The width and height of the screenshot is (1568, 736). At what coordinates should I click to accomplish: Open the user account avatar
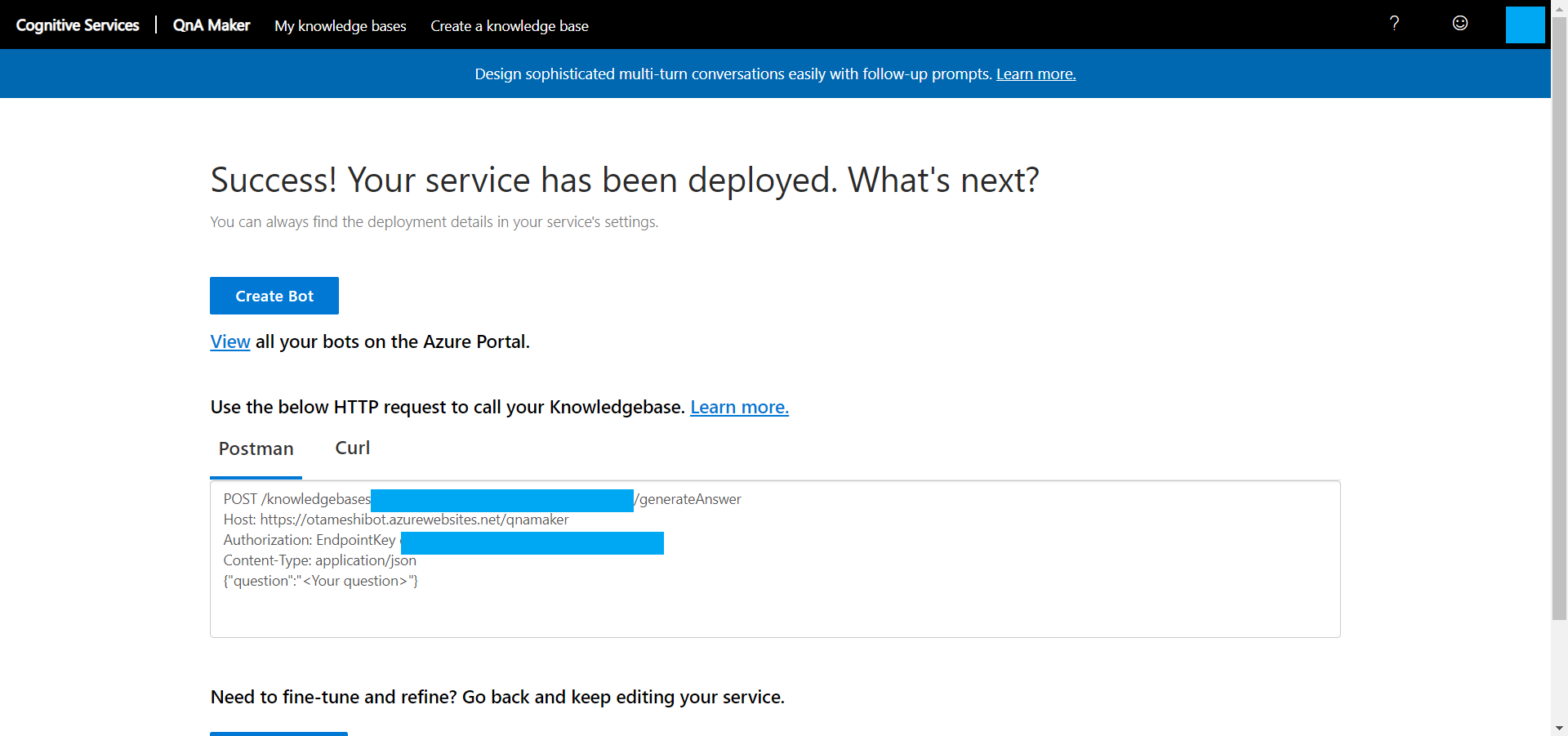point(1525,25)
